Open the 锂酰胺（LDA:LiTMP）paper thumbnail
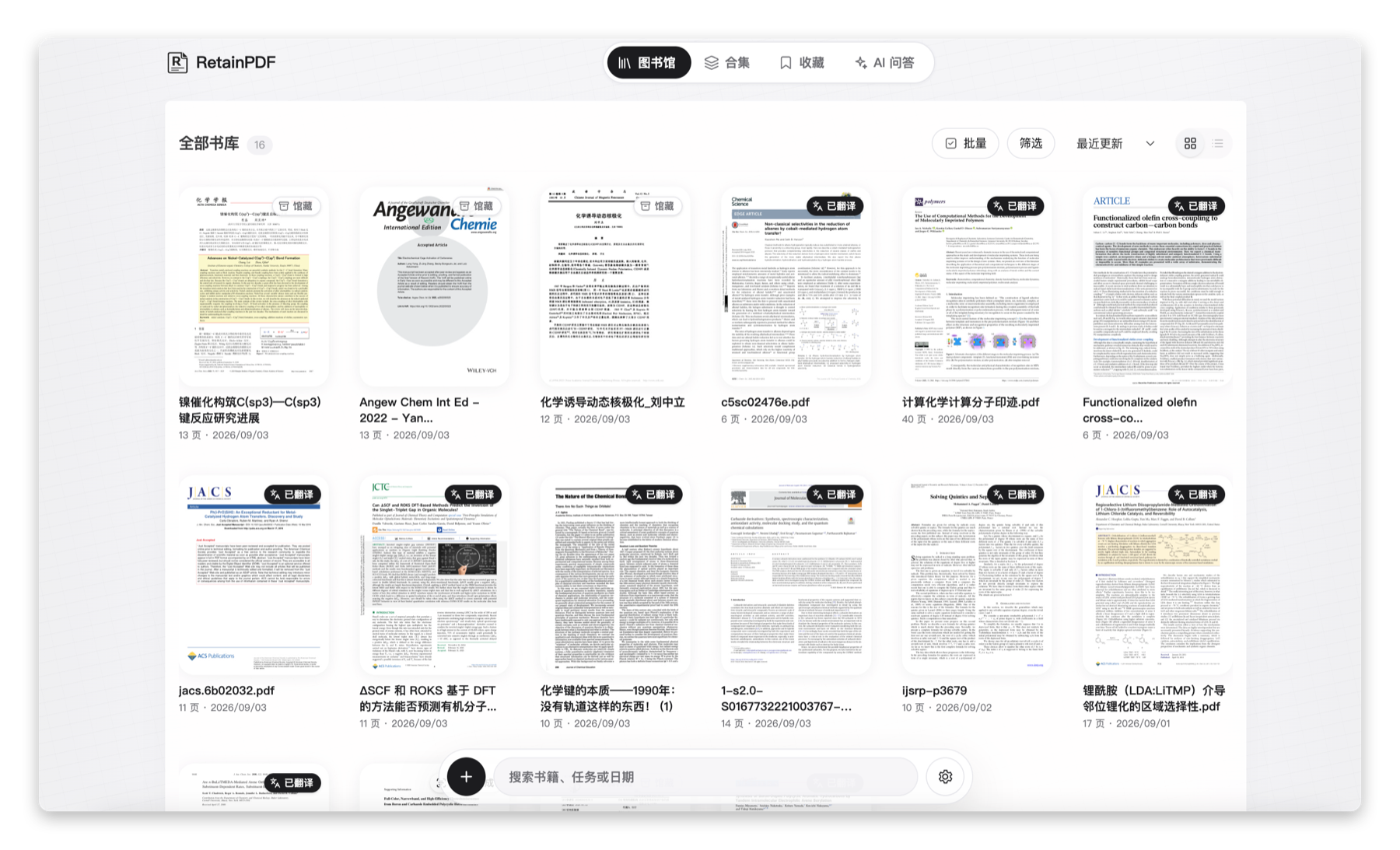 click(x=1157, y=575)
